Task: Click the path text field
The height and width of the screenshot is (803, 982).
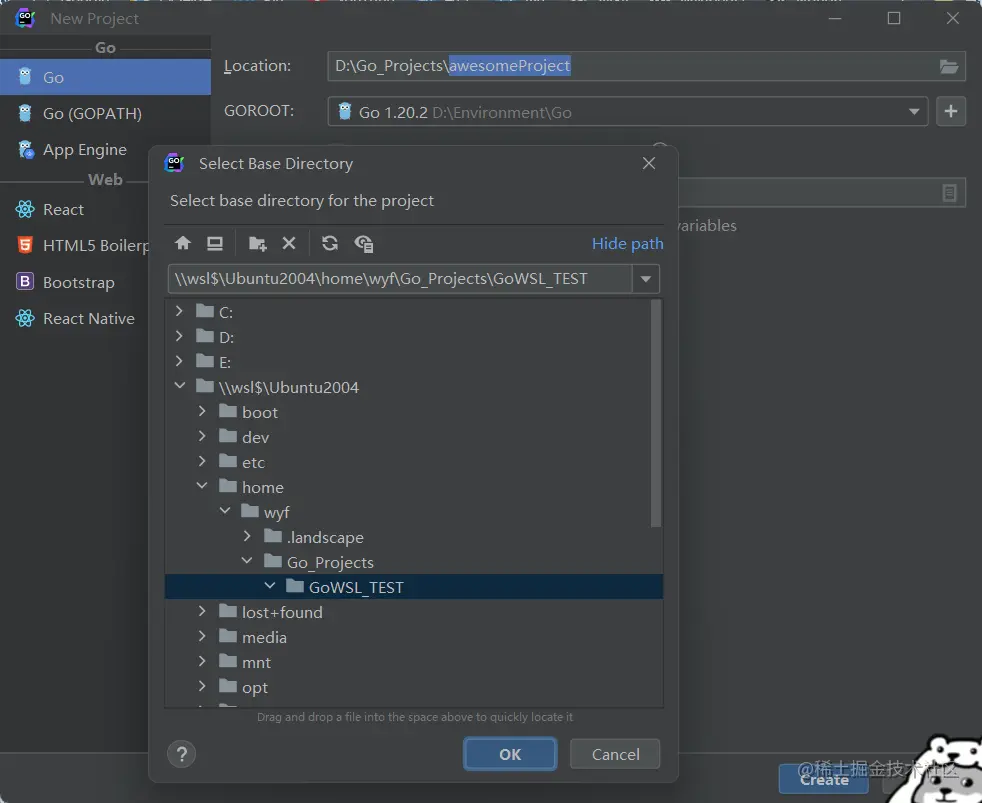Action: point(400,279)
